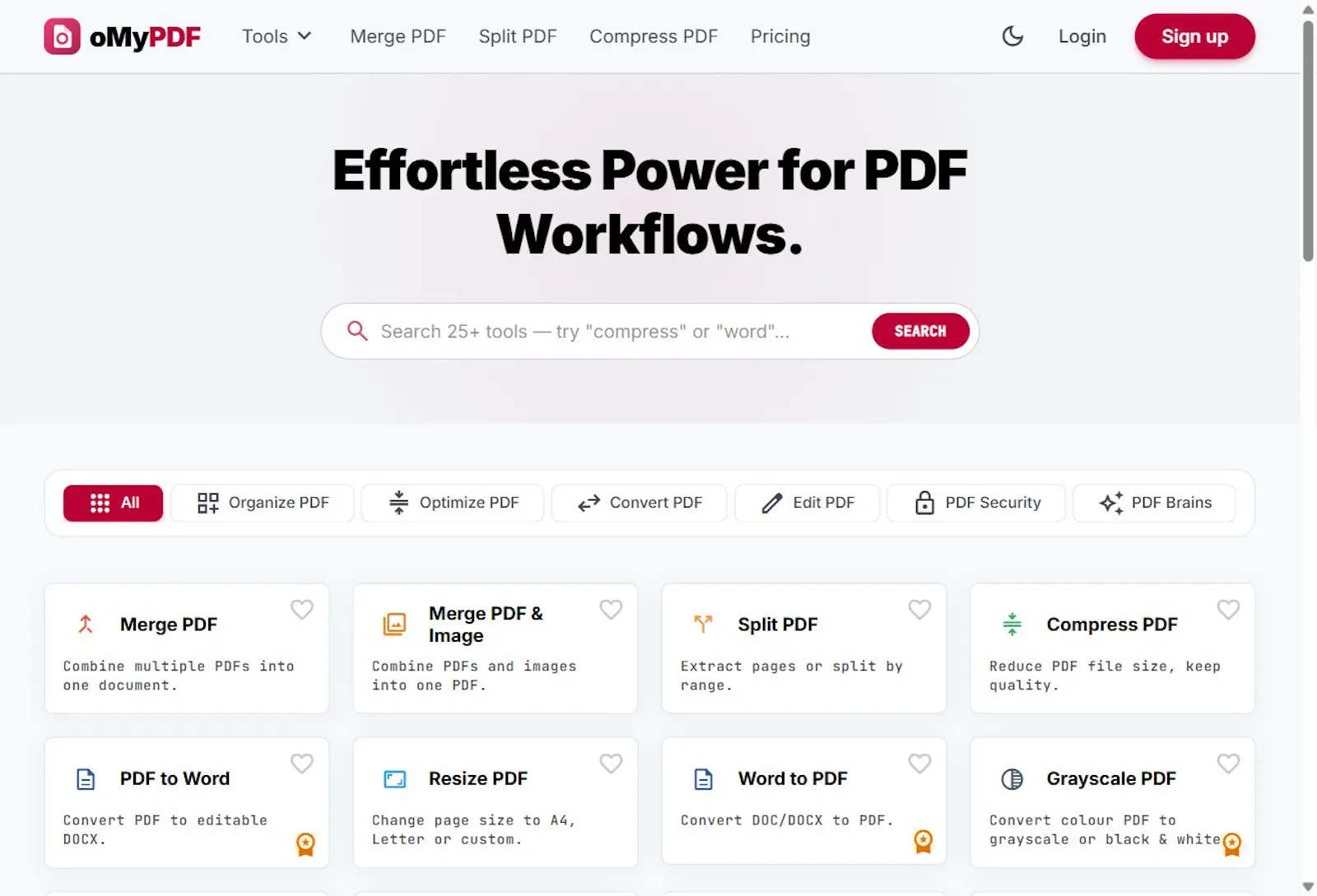Favorite the Split PDF card heart
This screenshot has width=1317, height=896.
(x=919, y=610)
